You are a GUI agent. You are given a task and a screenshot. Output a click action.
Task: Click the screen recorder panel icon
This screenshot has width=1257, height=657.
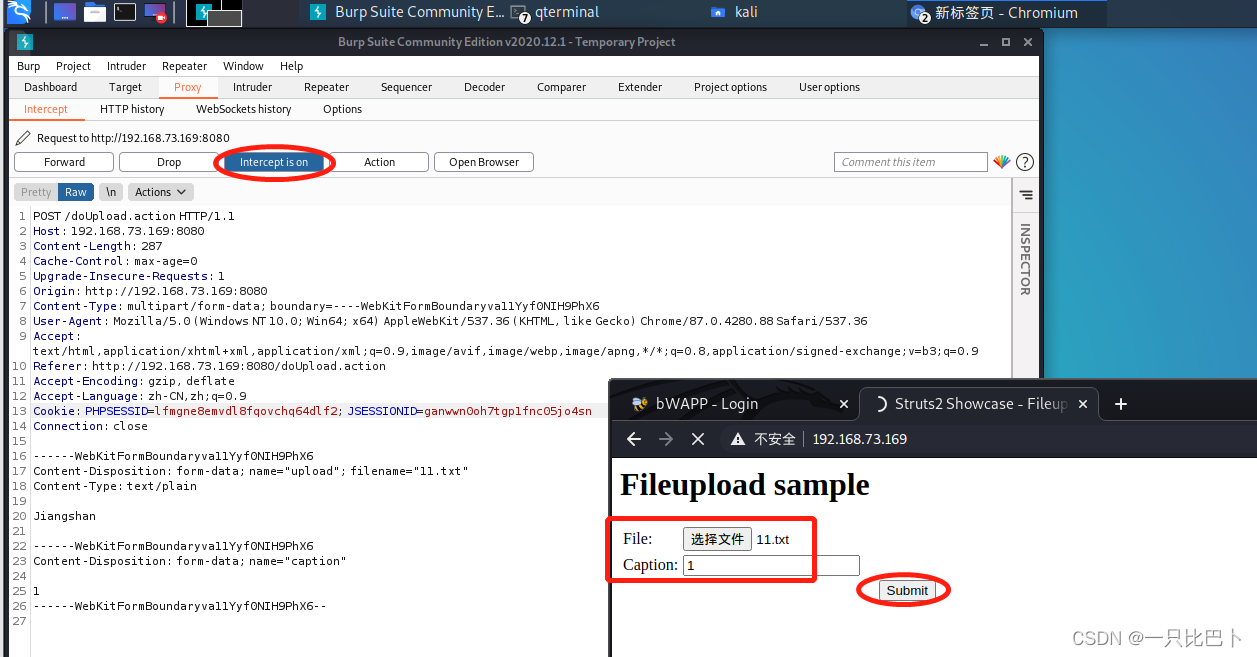155,12
